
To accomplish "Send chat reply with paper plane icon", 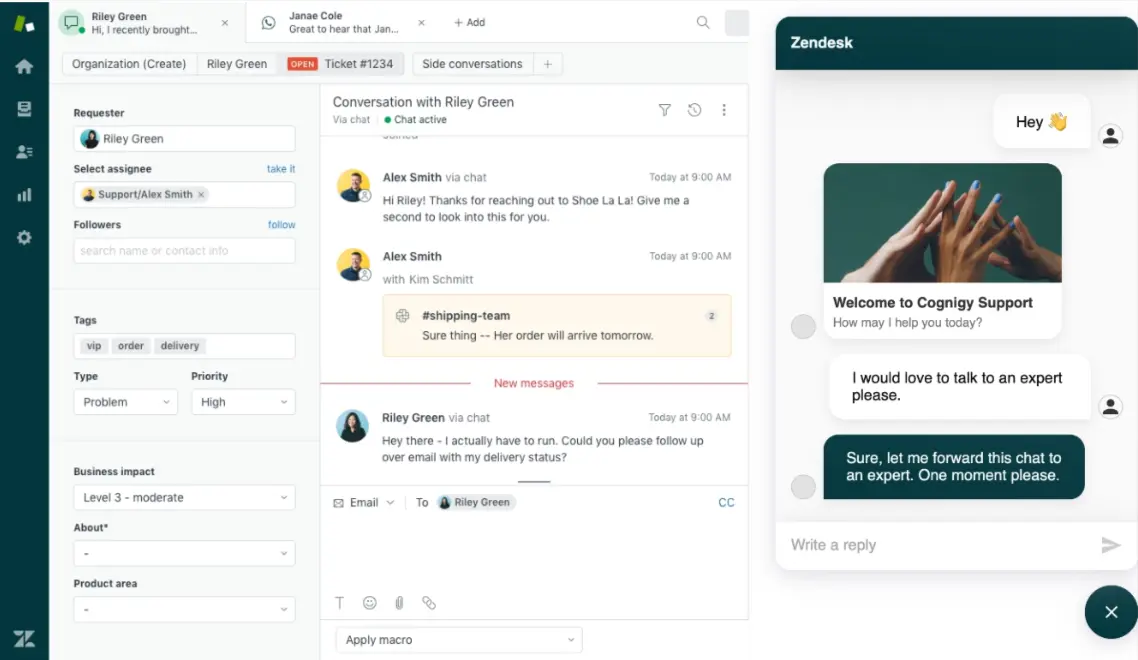I will point(1110,545).
